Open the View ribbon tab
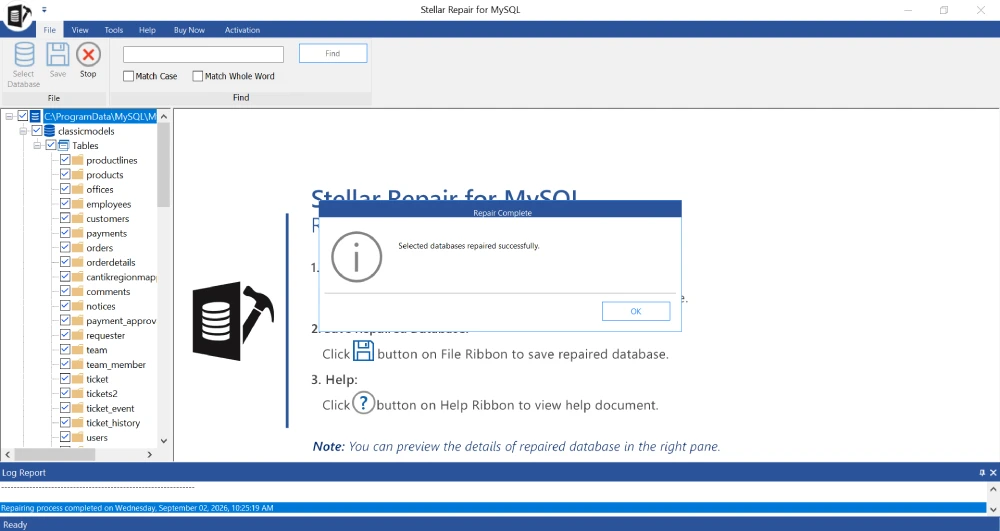1000x531 pixels. pos(80,30)
